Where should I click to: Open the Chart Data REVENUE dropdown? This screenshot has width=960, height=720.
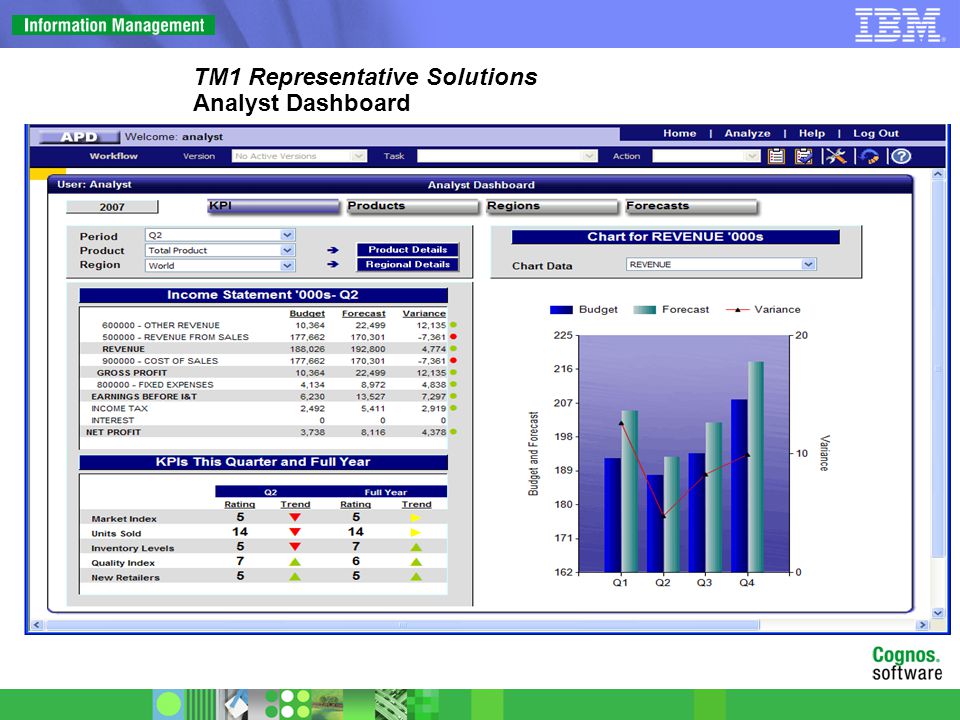click(721, 264)
